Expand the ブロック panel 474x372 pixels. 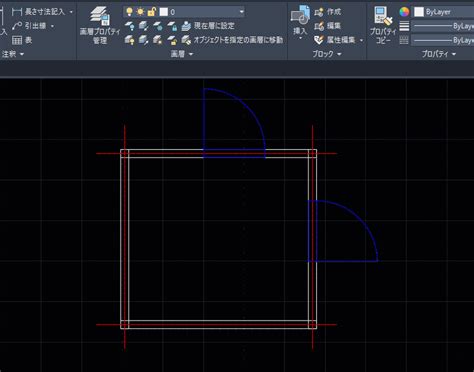pos(327,54)
